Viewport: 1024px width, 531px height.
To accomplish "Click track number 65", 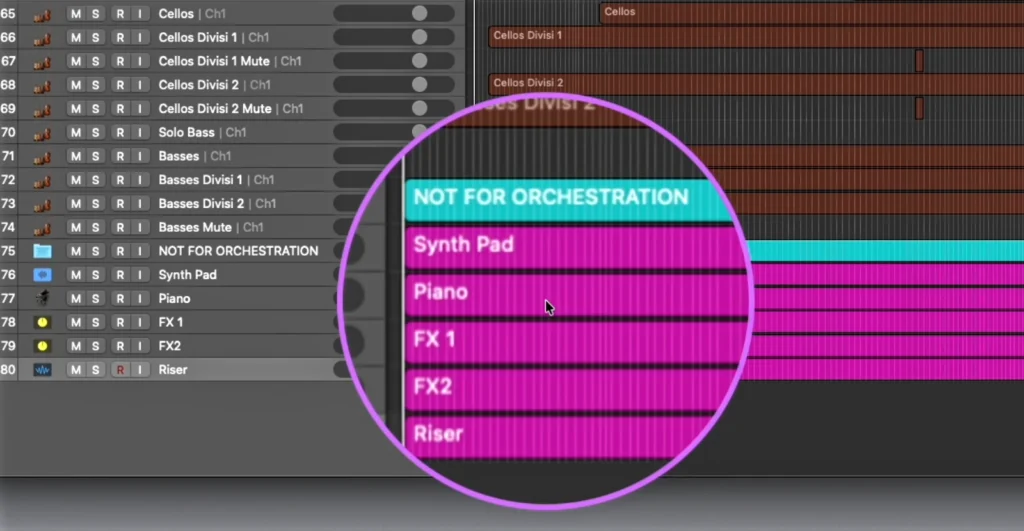I will pos(8,14).
